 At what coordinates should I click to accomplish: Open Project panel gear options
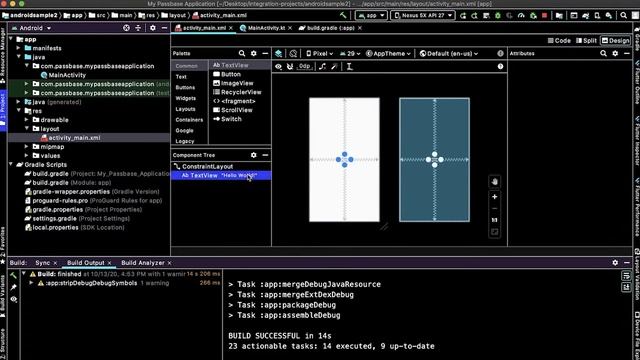tap(153, 28)
